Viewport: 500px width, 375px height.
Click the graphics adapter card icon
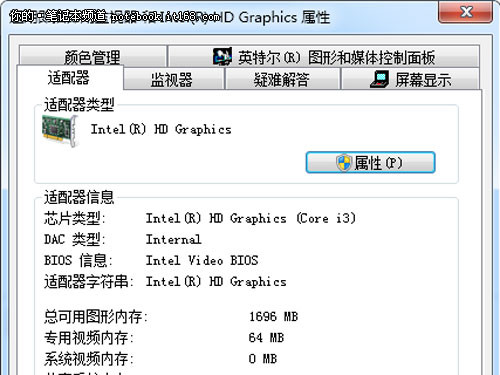coord(60,130)
